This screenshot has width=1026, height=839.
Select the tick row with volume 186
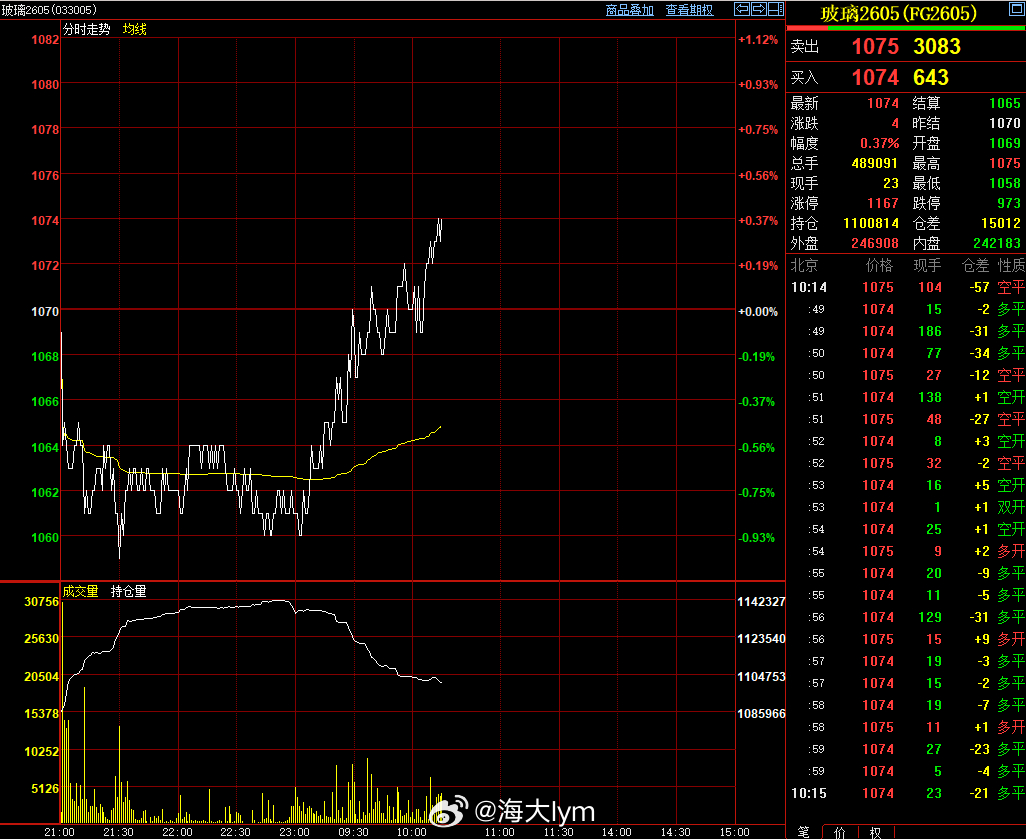coord(907,331)
